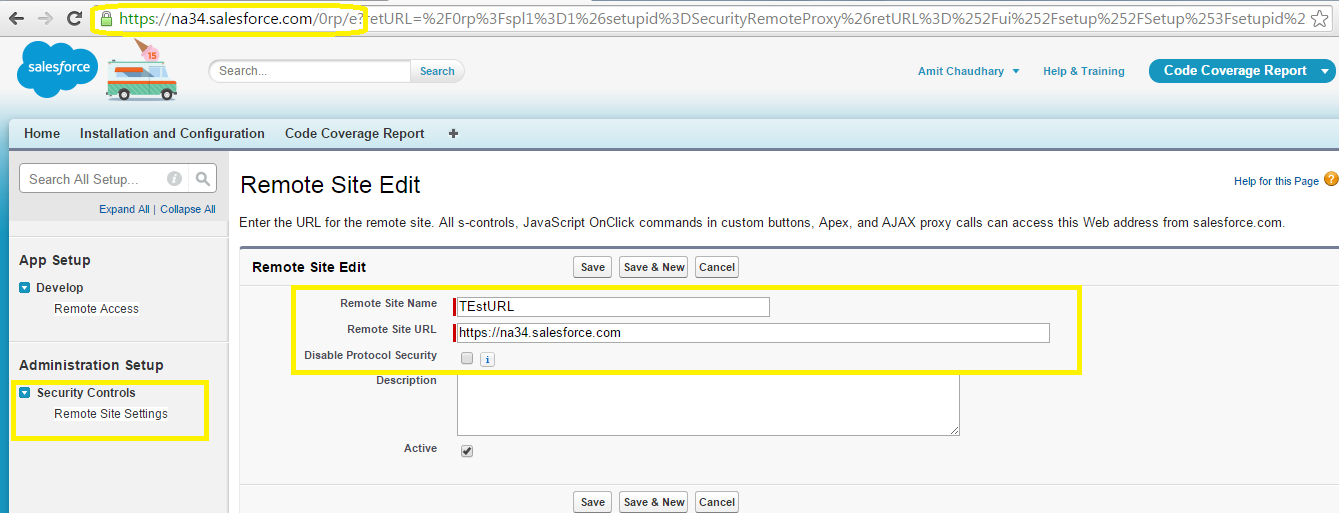Reload the page with refresh icon
This screenshot has width=1339, height=513.
click(74, 18)
